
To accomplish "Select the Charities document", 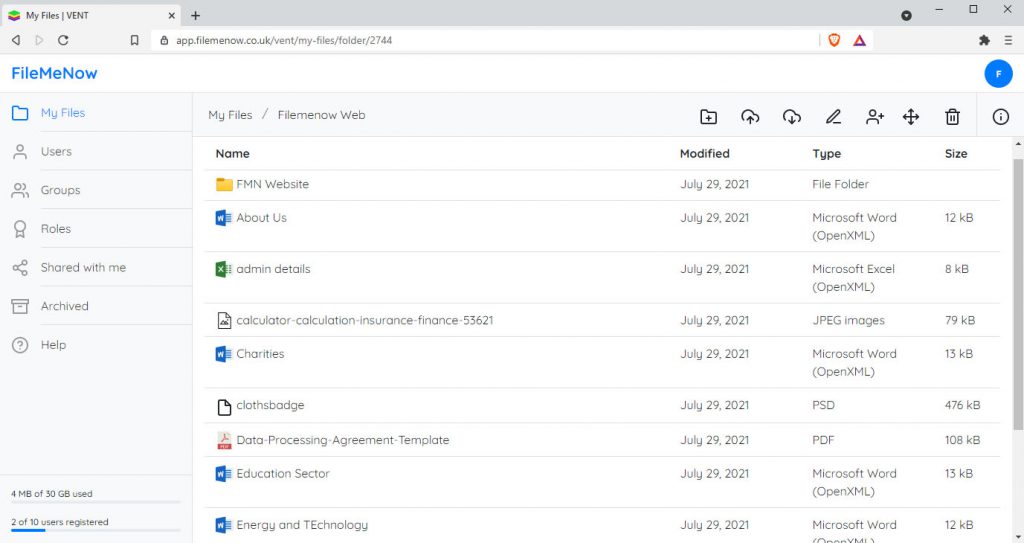I will (260, 354).
